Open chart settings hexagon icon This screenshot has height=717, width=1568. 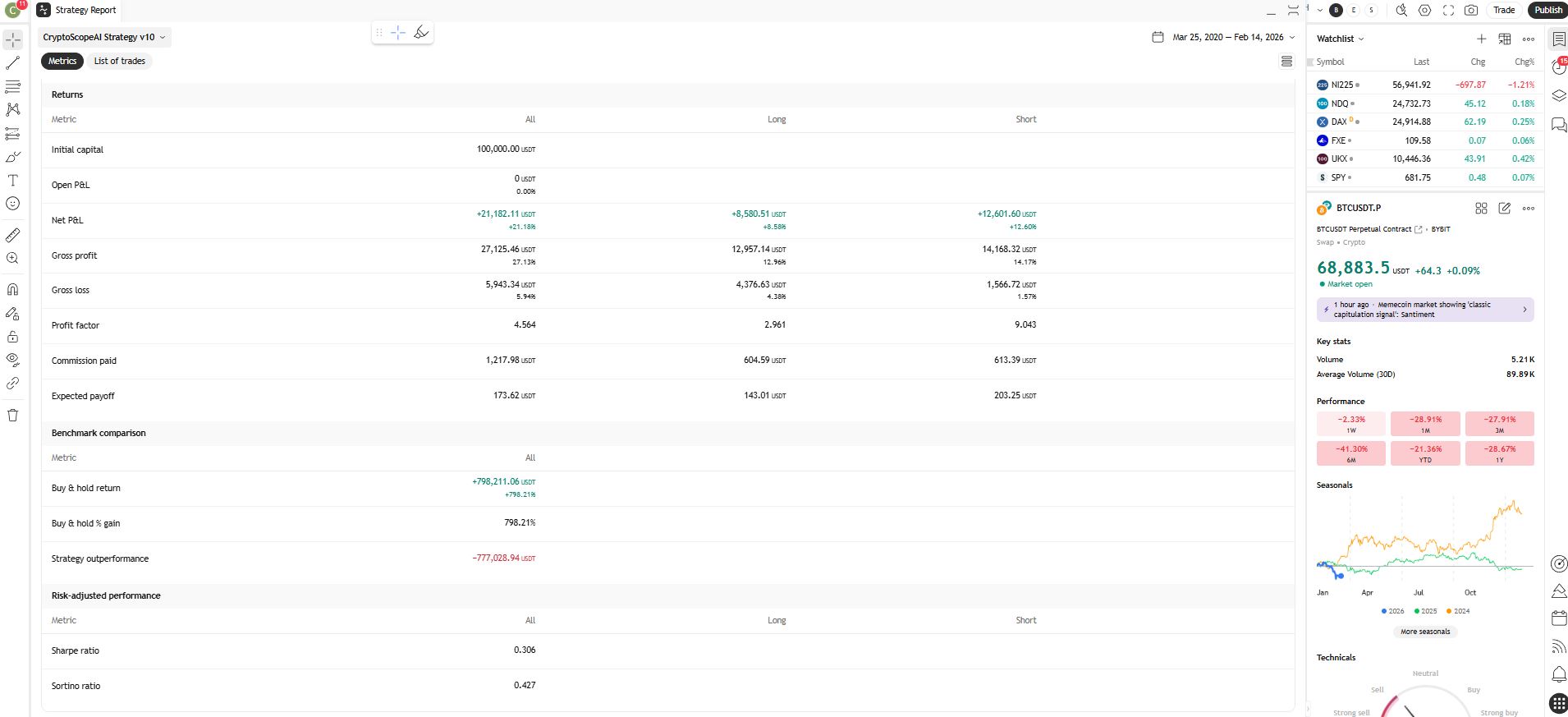(x=1425, y=10)
